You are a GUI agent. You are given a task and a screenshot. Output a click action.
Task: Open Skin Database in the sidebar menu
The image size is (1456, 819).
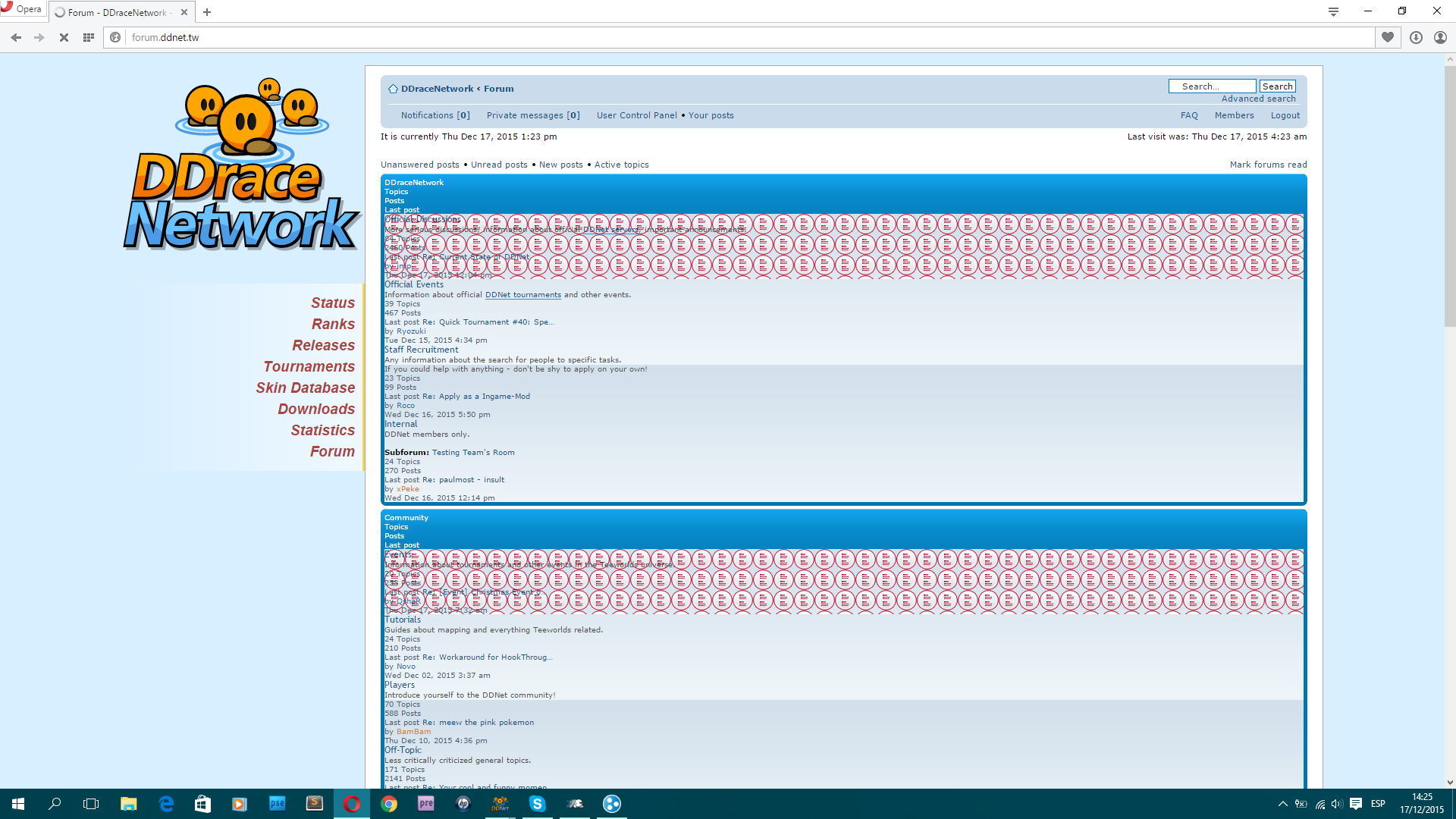(x=305, y=388)
